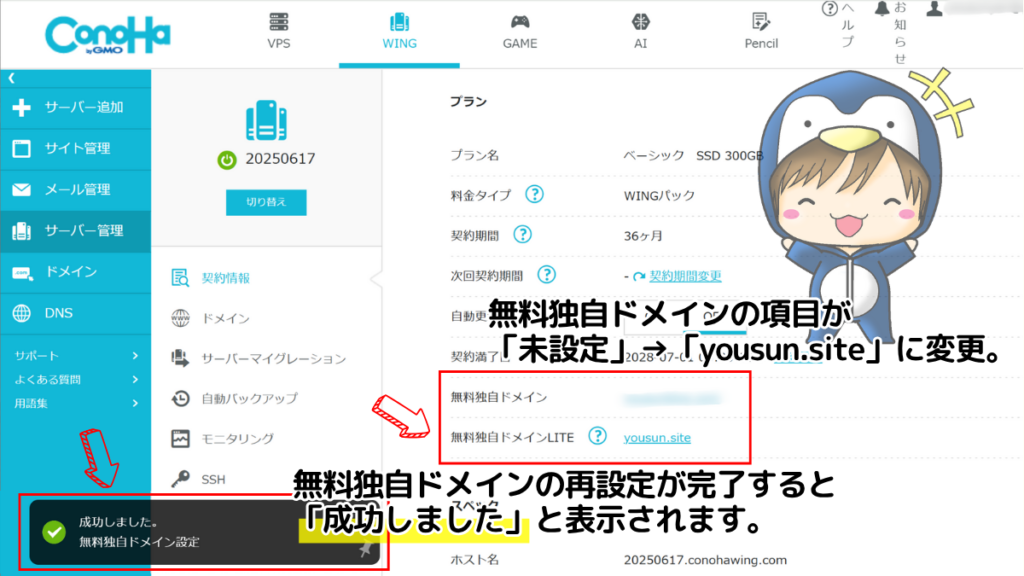Image resolution: width=1024 pixels, height=576 pixels.
Task: Open the VPS tab
Action: tap(279, 31)
